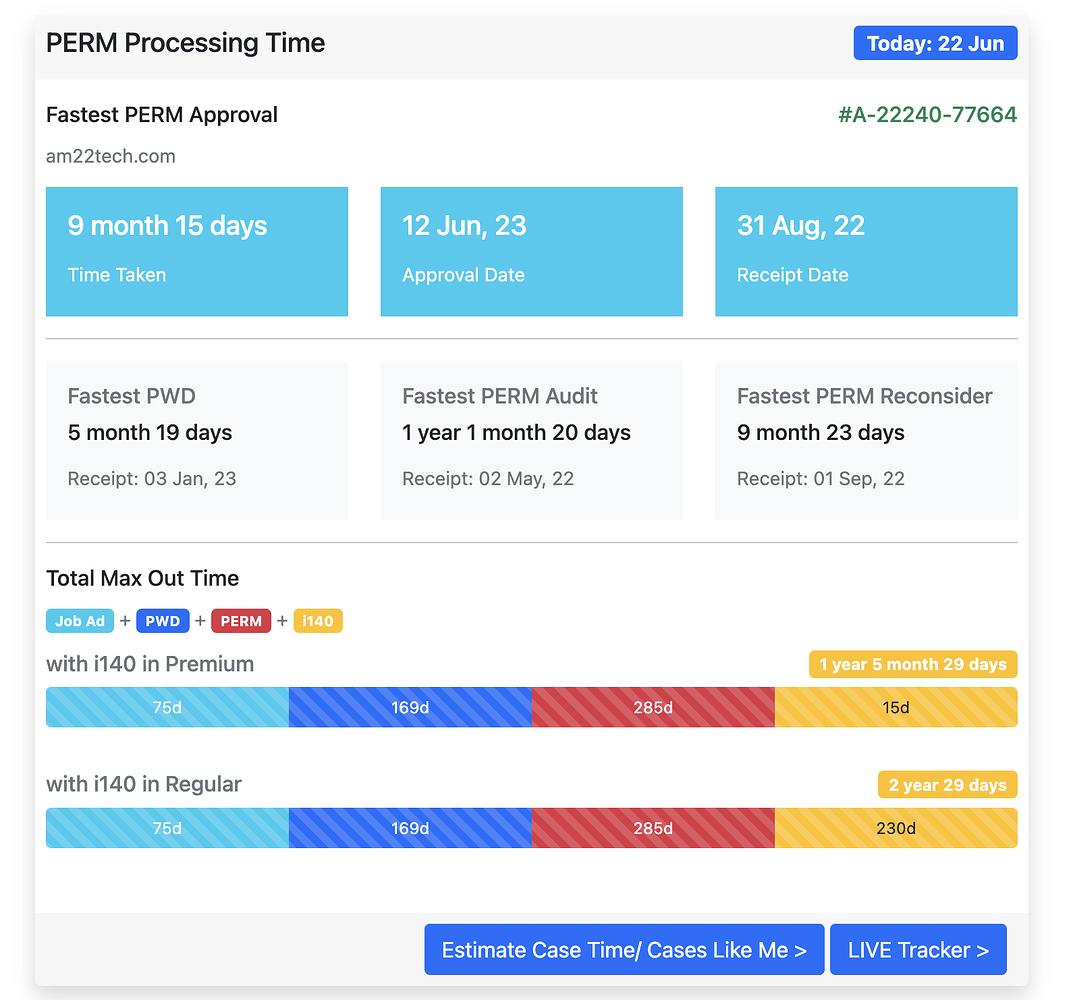Click the 15d yellow segment in Premium bar
This screenshot has width=1068, height=1000.
point(896,707)
